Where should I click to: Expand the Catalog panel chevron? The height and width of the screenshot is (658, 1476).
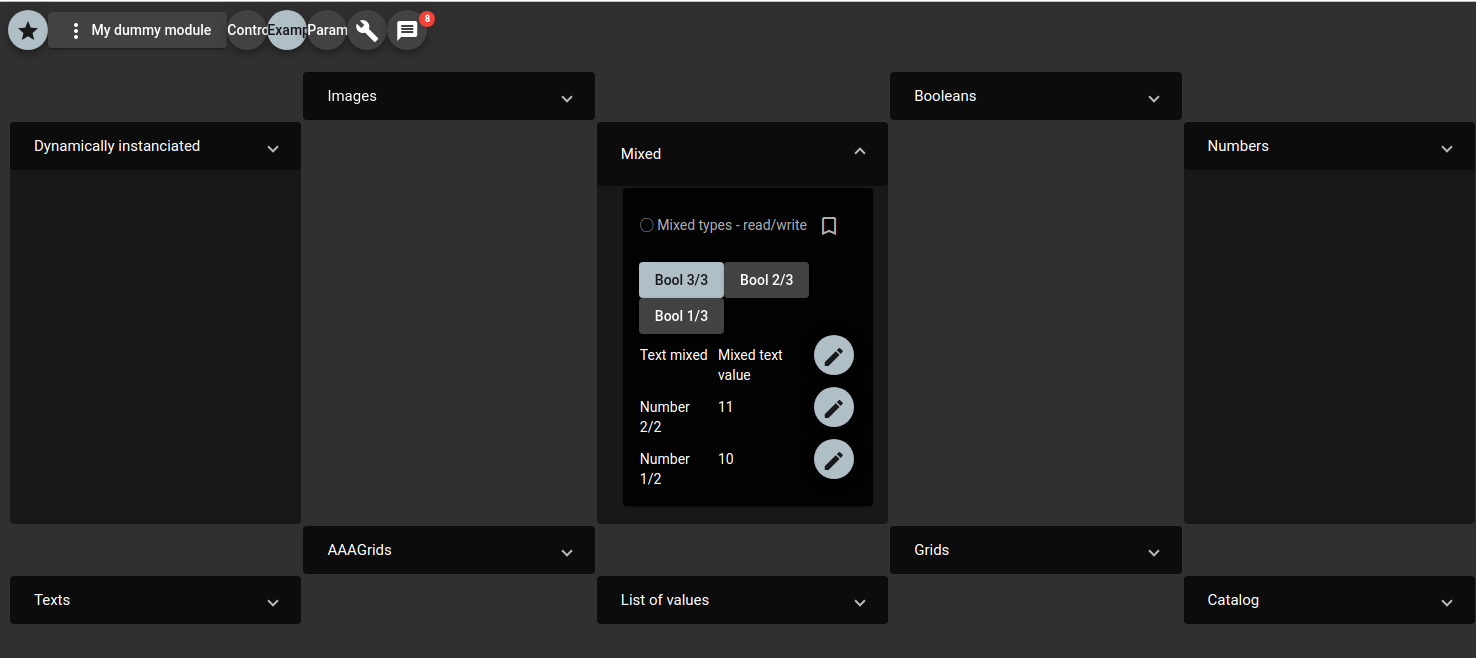click(x=1447, y=602)
